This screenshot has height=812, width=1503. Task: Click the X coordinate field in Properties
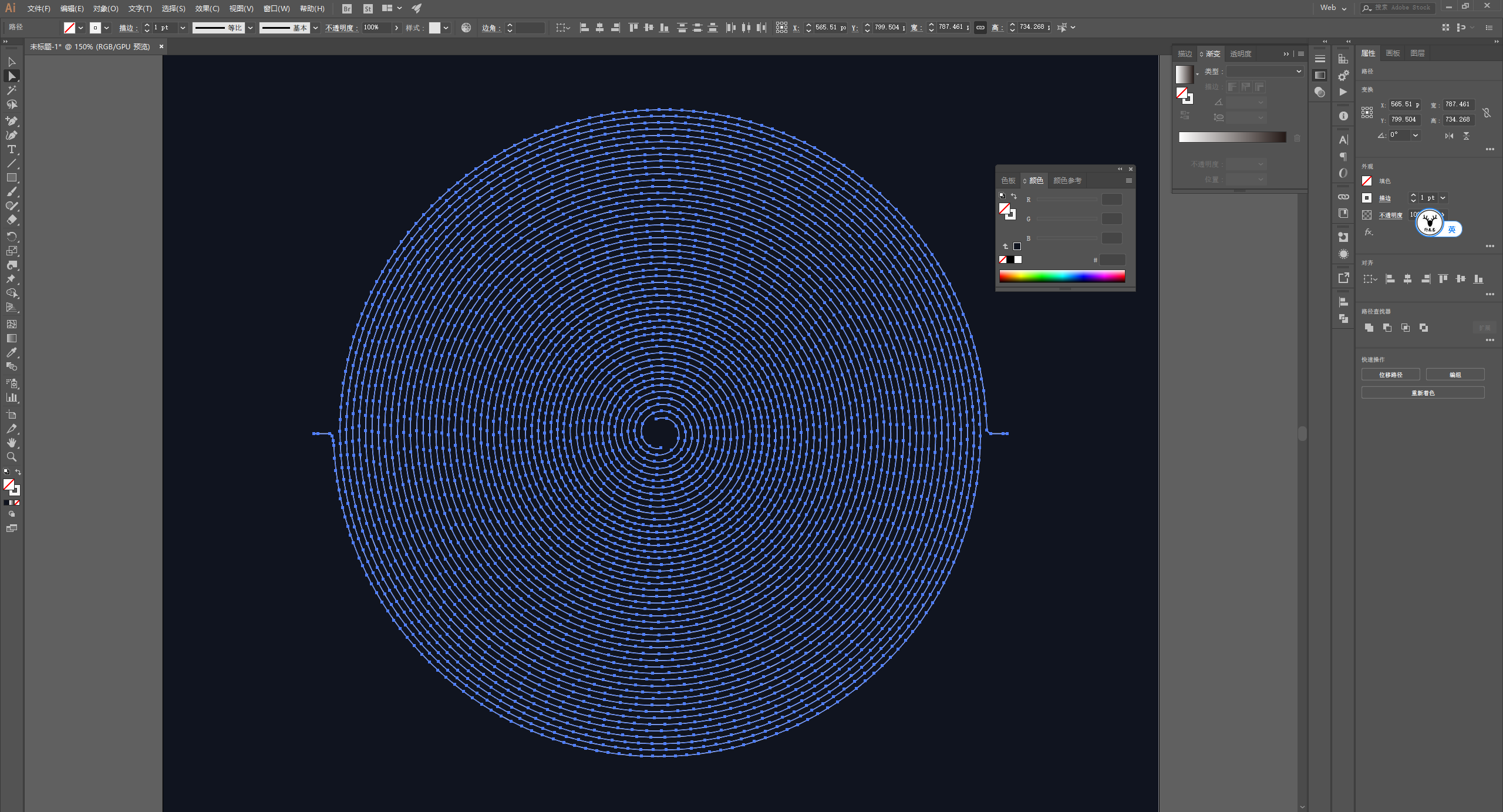point(1404,105)
